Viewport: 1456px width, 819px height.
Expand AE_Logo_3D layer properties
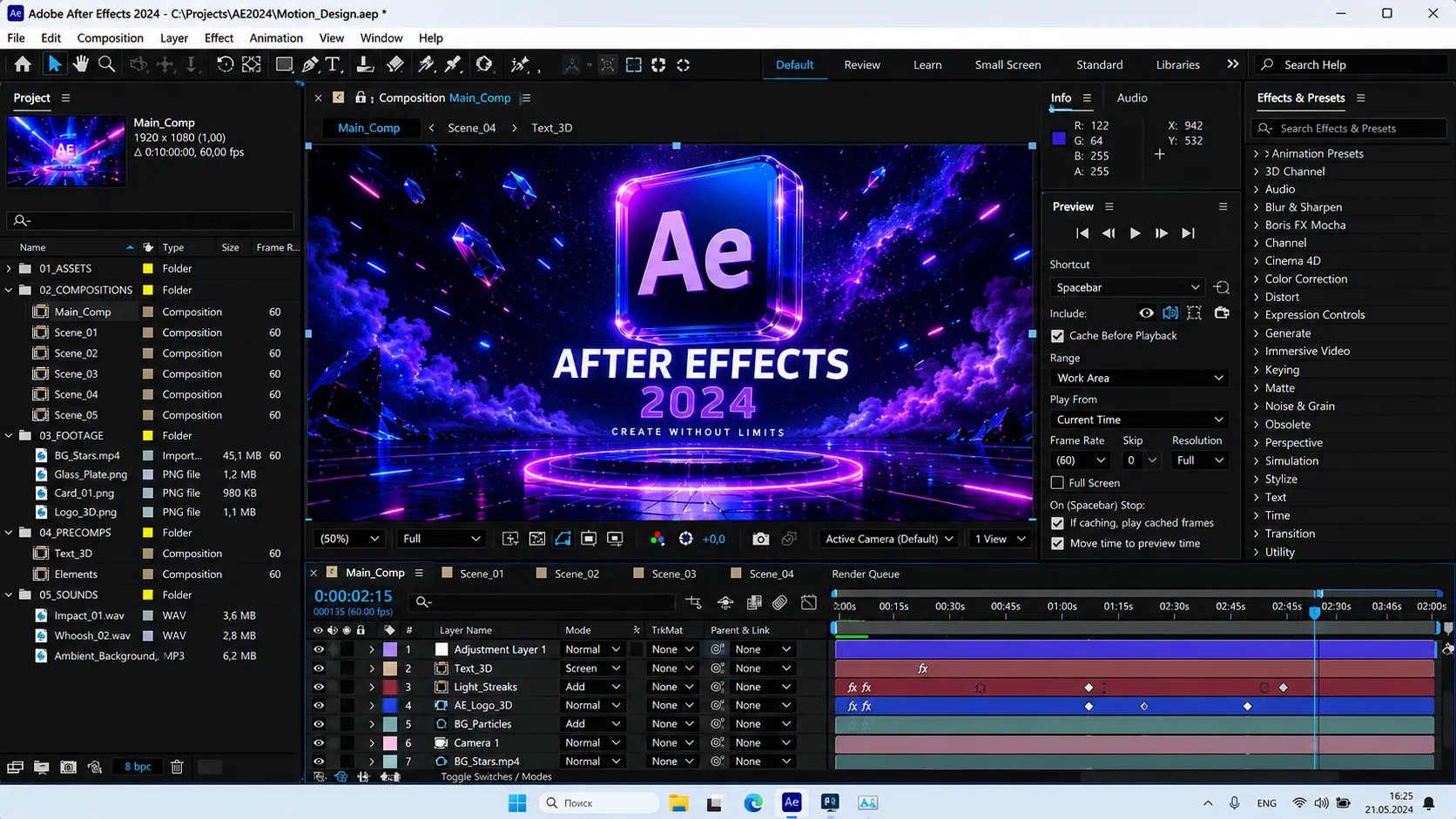coord(372,706)
